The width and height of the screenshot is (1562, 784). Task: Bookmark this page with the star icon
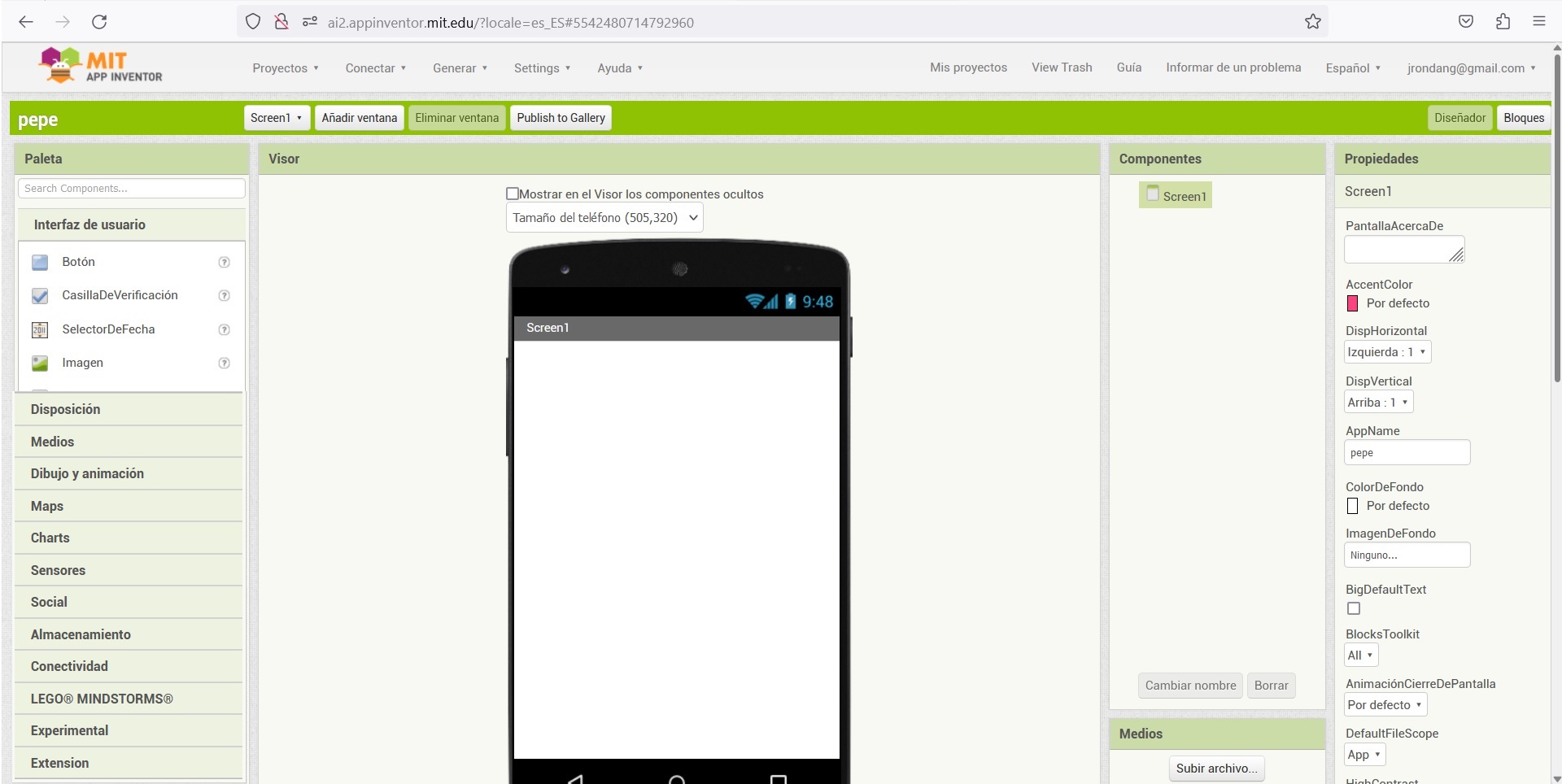point(1312,22)
